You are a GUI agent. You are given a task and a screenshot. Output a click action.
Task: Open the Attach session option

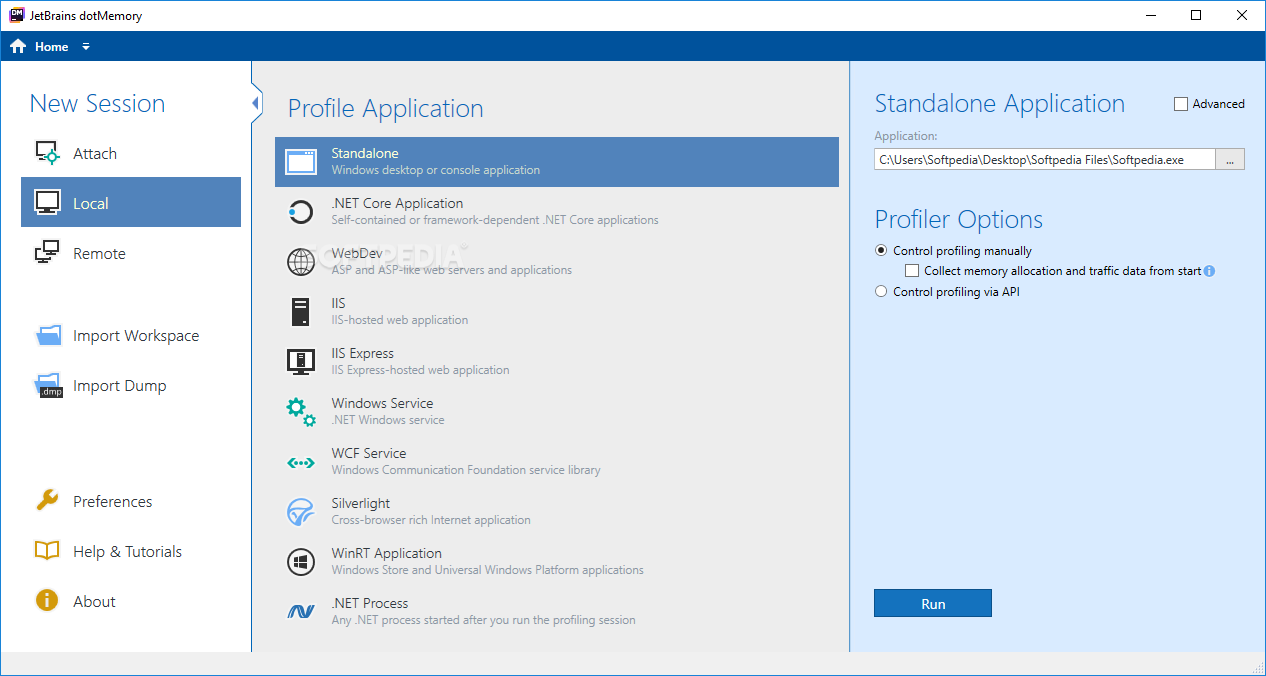[x=131, y=153]
